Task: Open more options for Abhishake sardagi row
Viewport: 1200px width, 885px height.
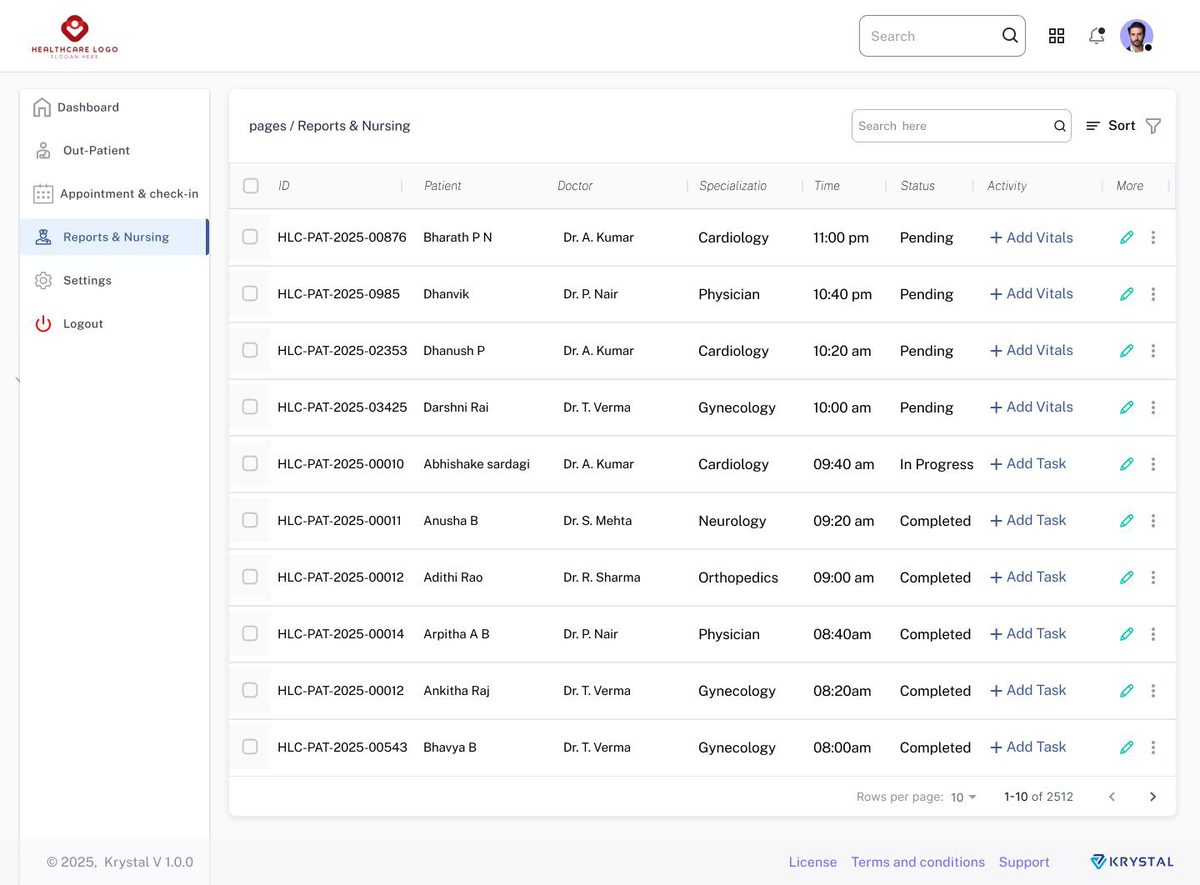Action: click(1153, 464)
